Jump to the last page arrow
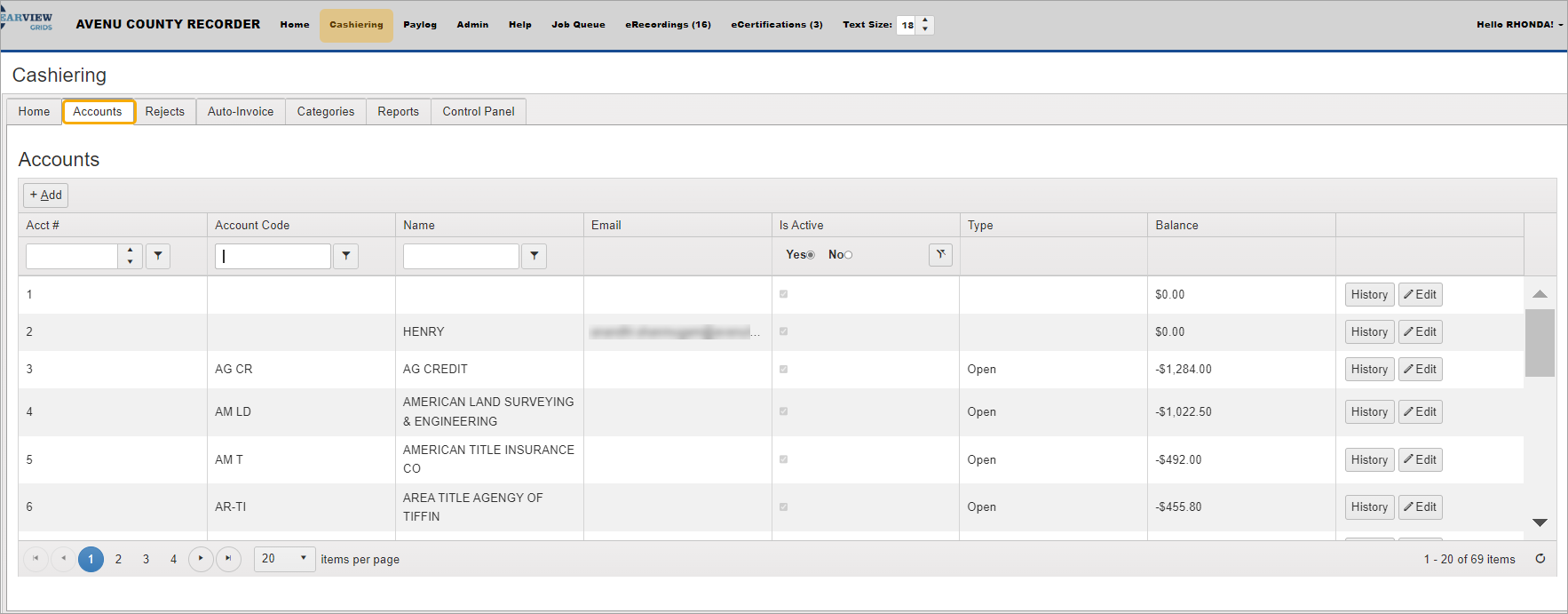Viewport: 1568px width, 614px height. tap(228, 559)
